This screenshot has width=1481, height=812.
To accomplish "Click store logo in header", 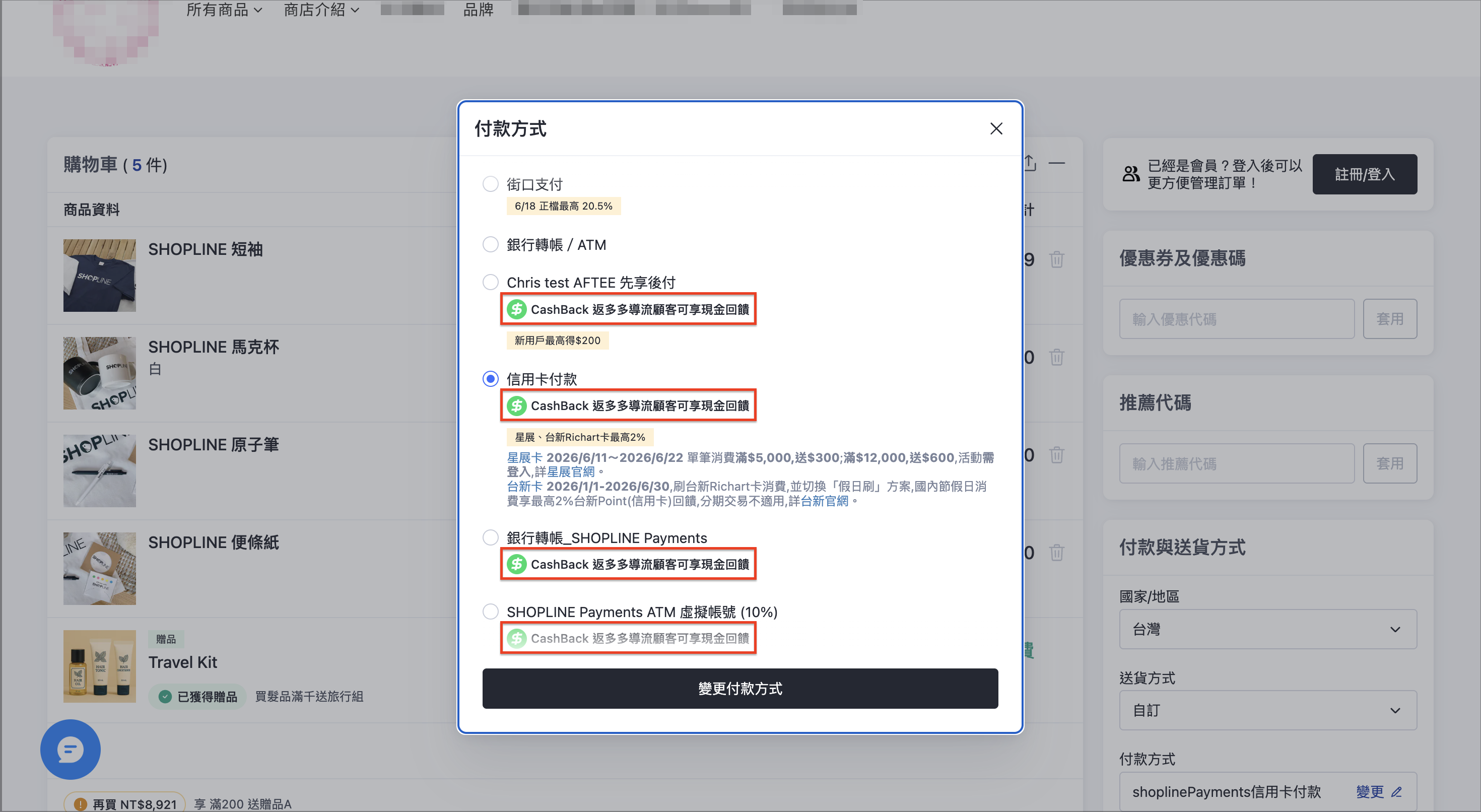I will pyautogui.click(x=105, y=32).
